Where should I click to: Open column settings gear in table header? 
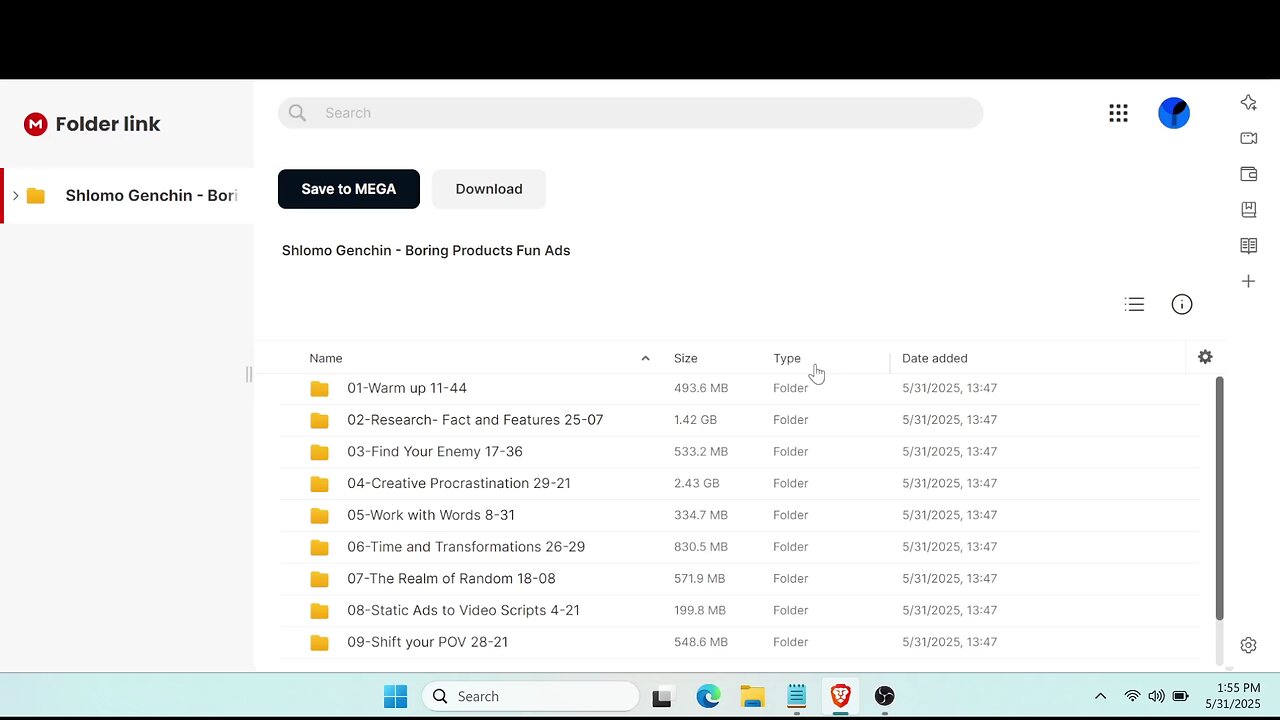coord(1205,357)
